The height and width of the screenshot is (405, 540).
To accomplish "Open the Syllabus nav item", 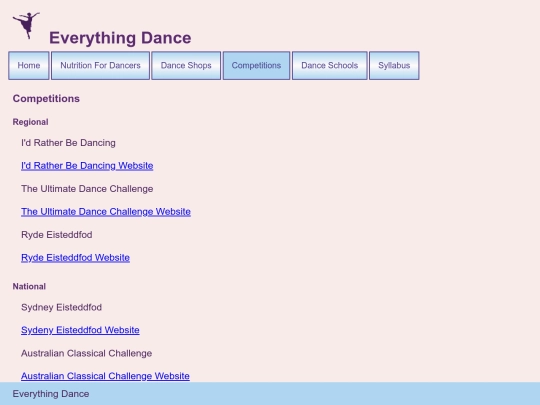I will pyautogui.click(x=394, y=65).
